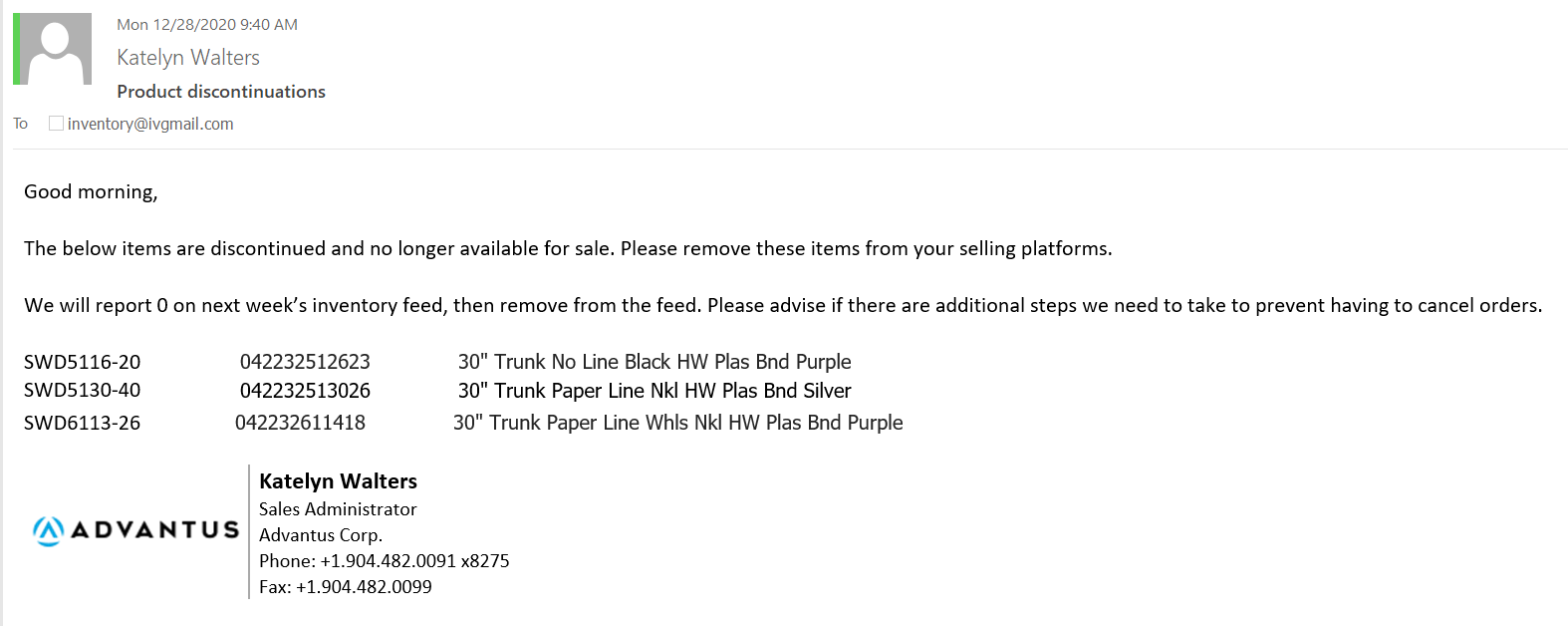Select the Product discontinuations subject line
The height and width of the screenshot is (626, 1568).
point(221,92)
